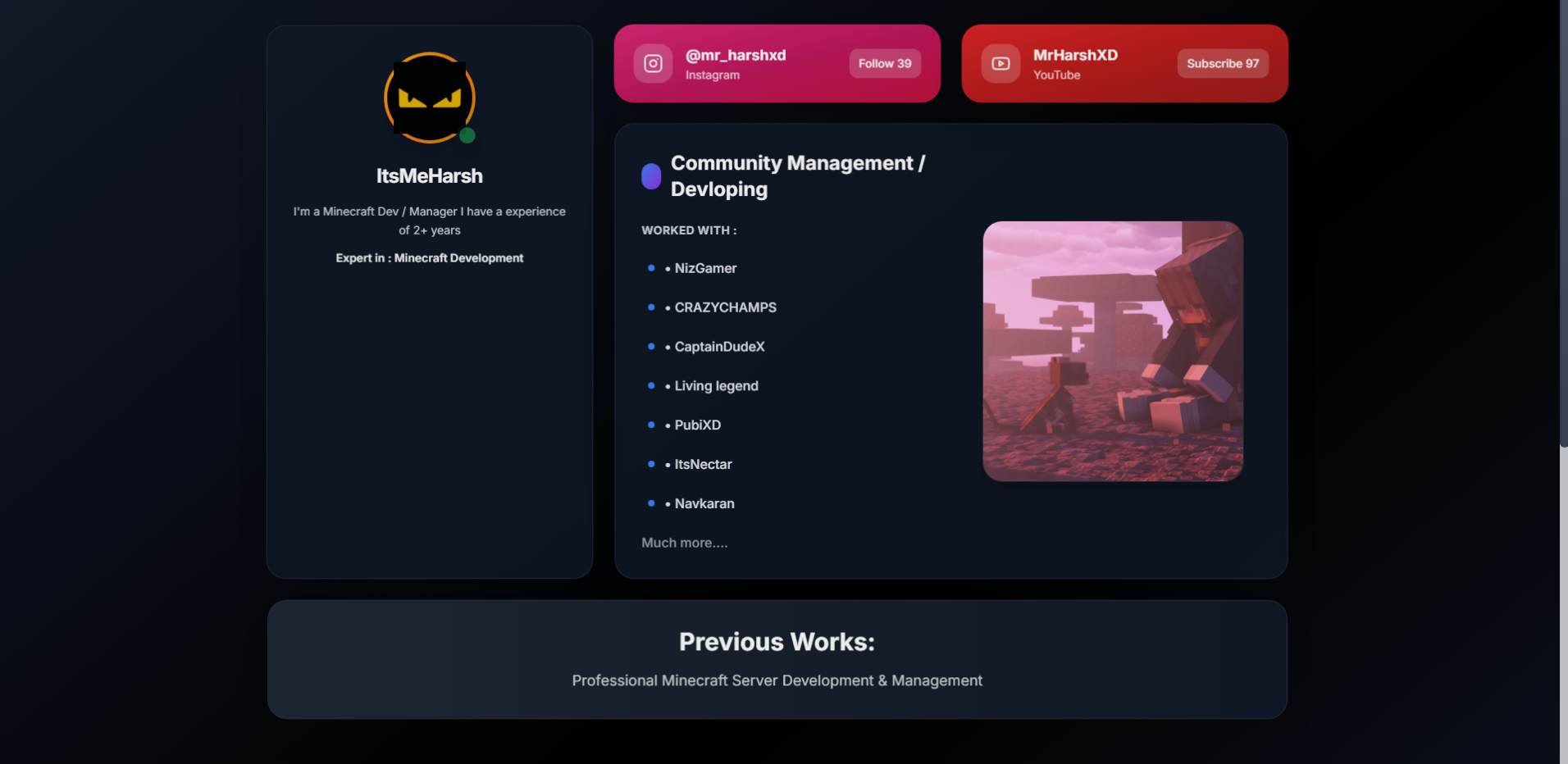
Task: Toggle the bullet marker beside Living legend
Action: click(651, 386)
